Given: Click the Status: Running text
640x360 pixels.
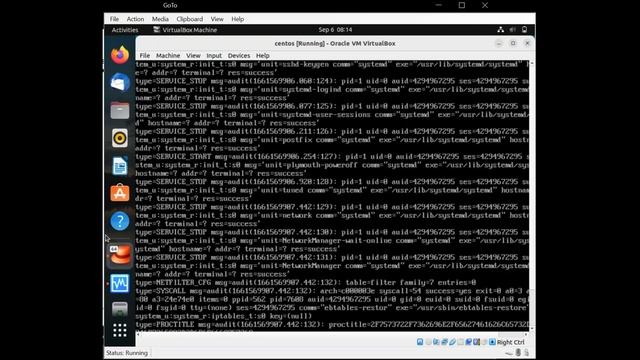Looking at the screenshot, I should [127, 353].
